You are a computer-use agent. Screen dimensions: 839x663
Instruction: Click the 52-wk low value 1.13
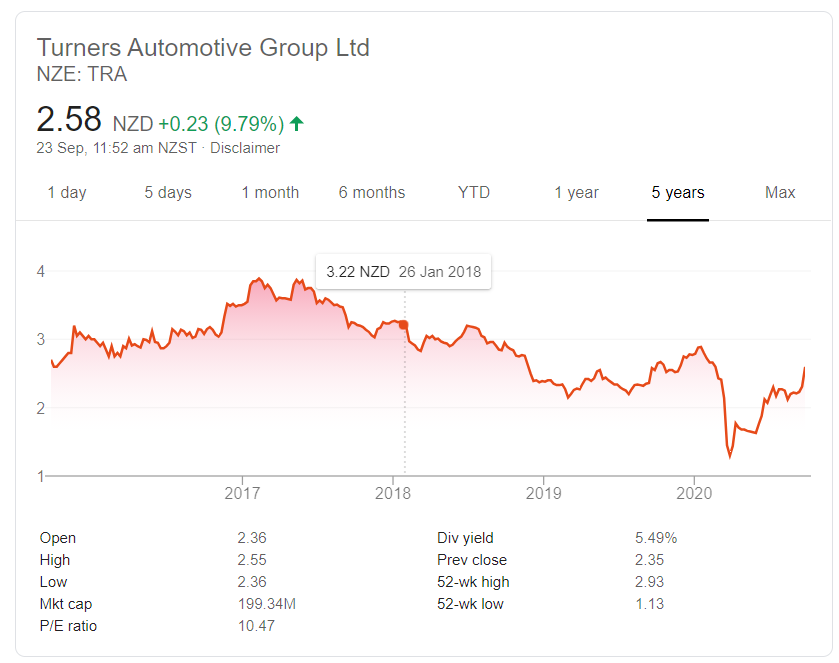pyautogui.click(x=650, y=604)
